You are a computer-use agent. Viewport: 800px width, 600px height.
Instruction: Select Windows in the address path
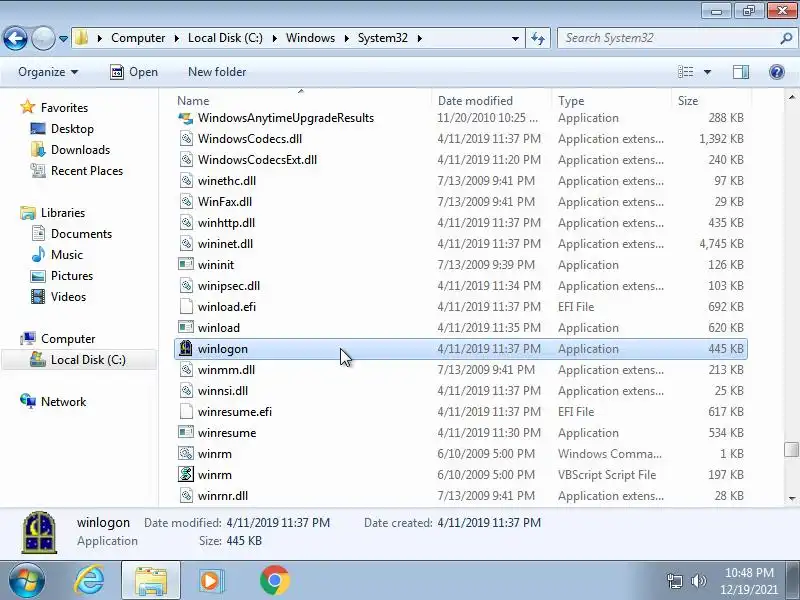click(310, 38)
